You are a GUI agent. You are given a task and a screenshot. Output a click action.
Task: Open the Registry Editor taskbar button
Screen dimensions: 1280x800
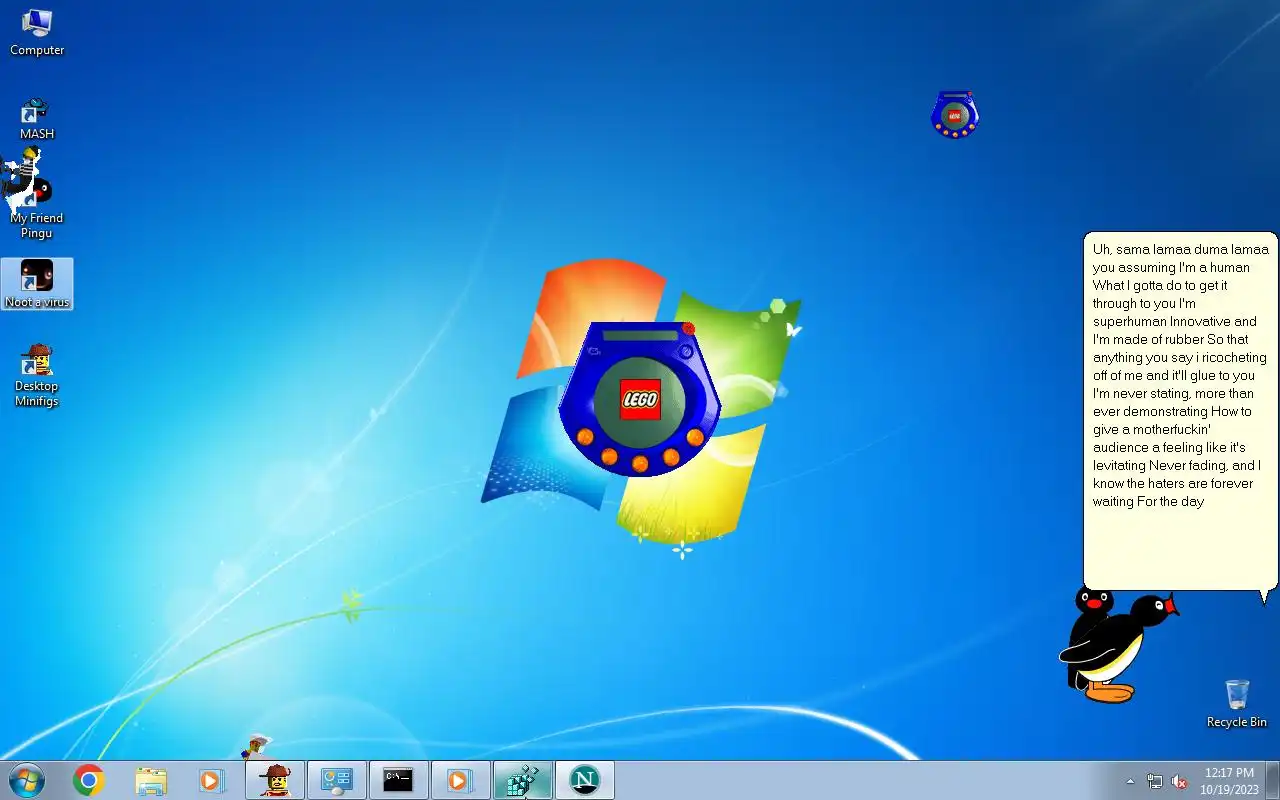(523, 780)
